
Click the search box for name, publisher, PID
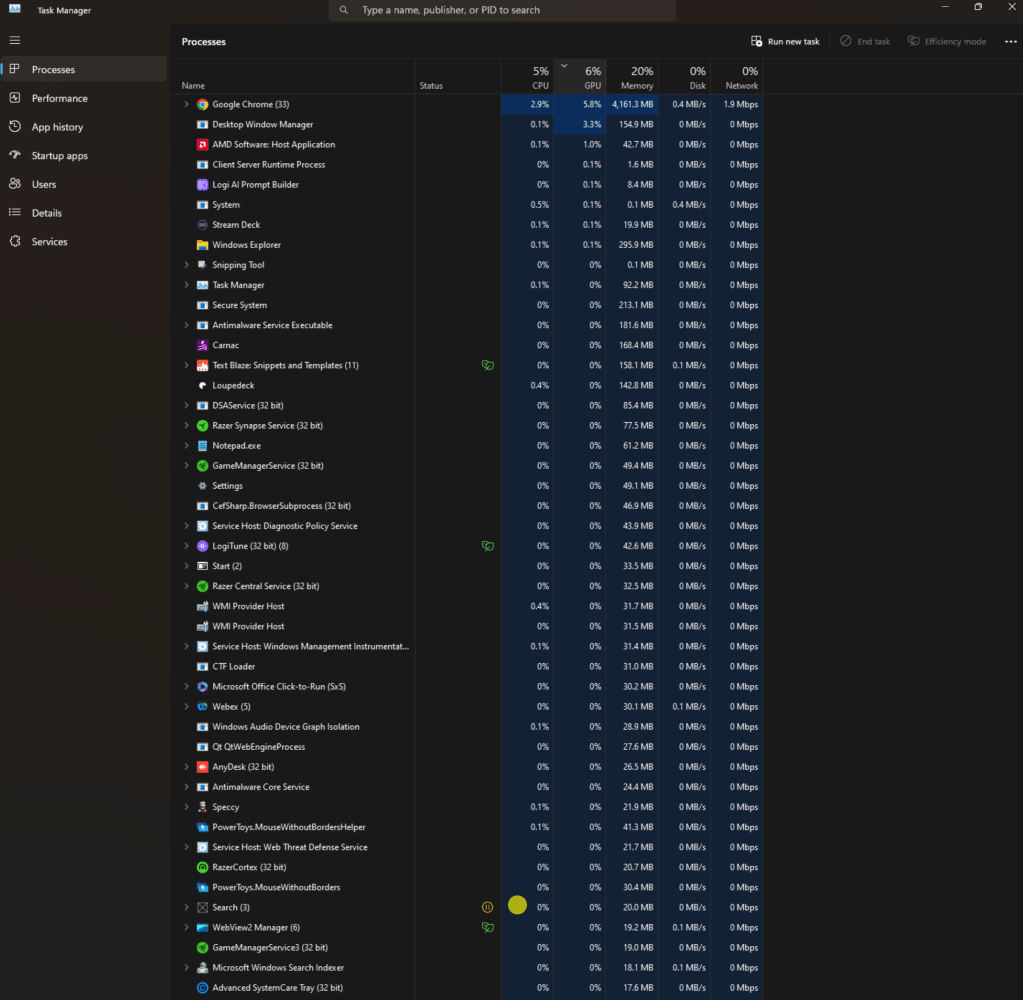(502, 10)
